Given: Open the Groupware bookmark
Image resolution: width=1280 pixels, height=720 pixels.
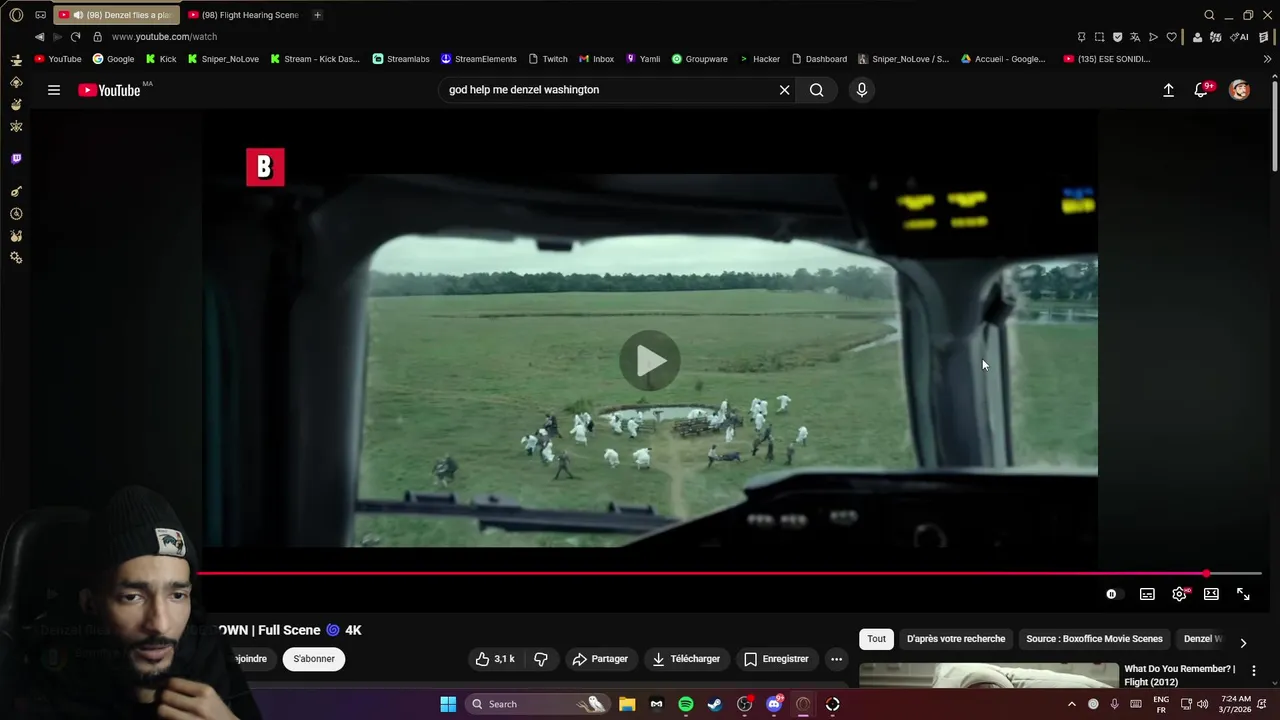Looking at the screenshot, I should pos(700,59).
